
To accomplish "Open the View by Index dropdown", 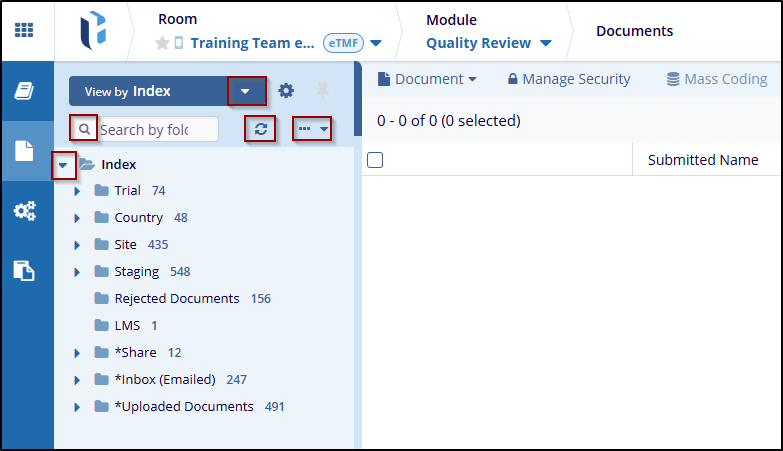I will (x=245, y=91).
